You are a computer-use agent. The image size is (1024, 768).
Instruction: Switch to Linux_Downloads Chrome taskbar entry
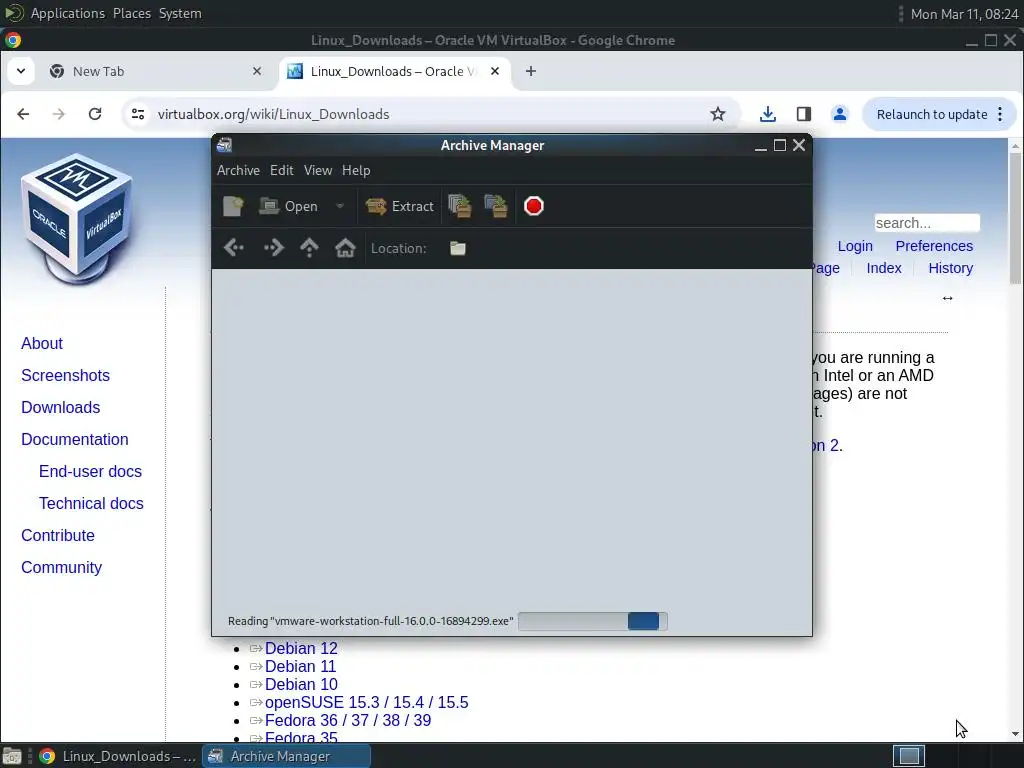[118, 756]
